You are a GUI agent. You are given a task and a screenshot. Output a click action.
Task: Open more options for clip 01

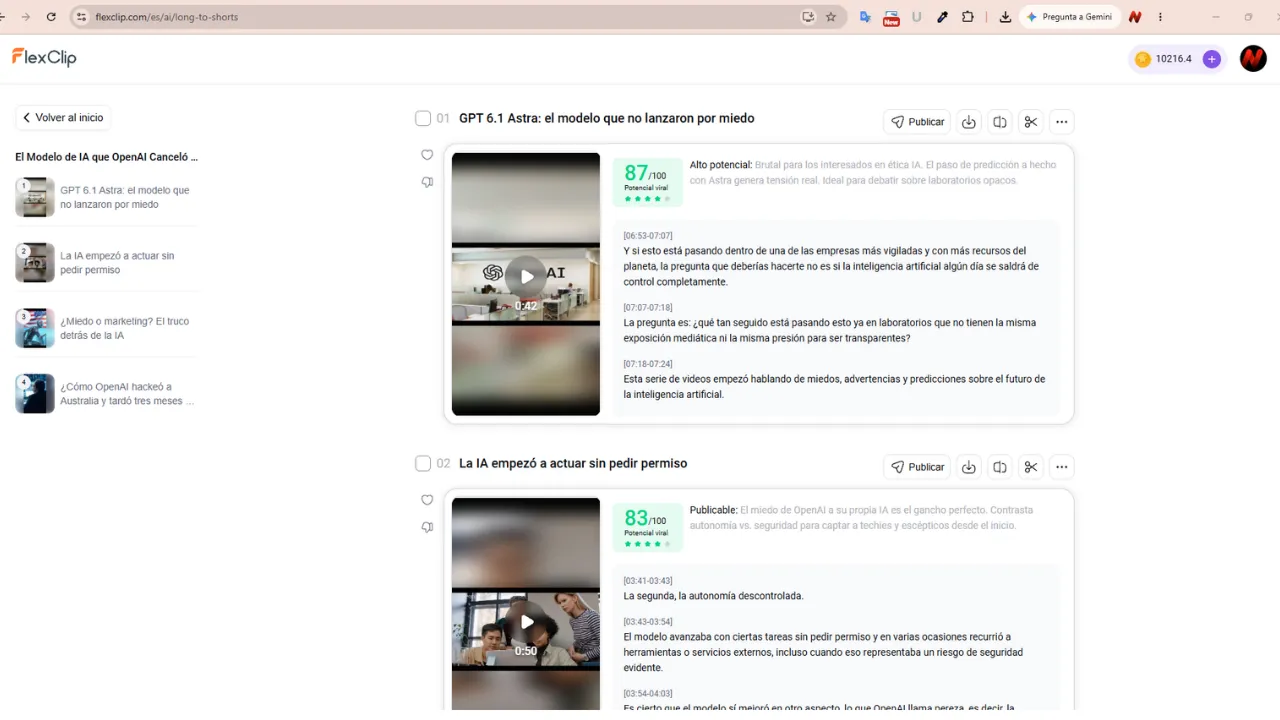coord(1062,122)
